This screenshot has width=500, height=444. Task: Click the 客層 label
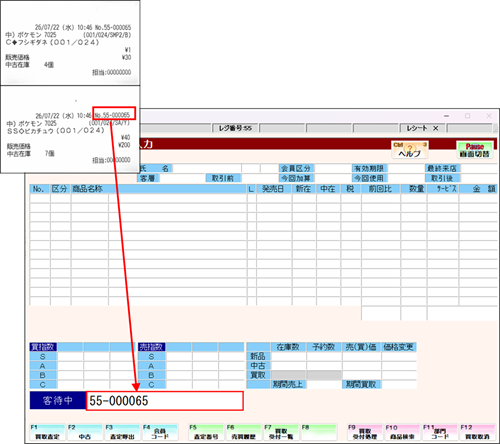[148, 178]
